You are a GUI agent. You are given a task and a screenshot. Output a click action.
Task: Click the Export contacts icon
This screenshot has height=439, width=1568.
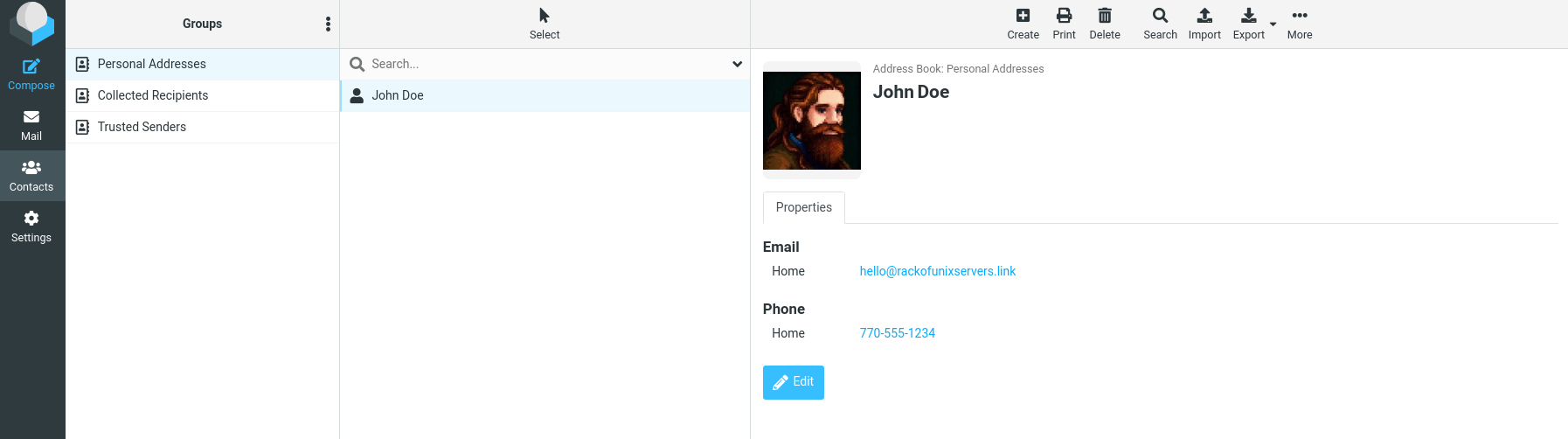1248,24
